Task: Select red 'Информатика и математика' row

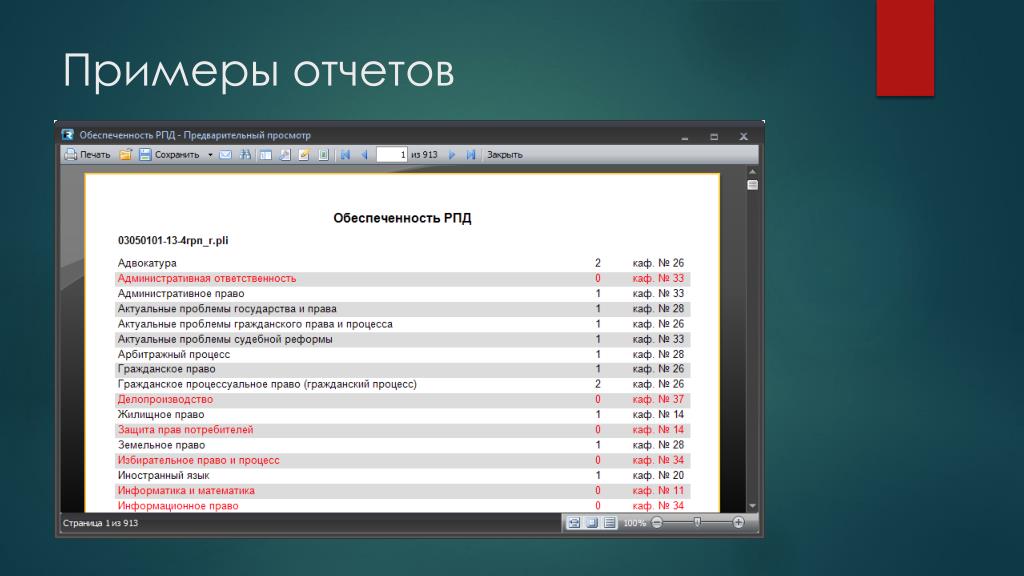Action: [x=402, y=490]
